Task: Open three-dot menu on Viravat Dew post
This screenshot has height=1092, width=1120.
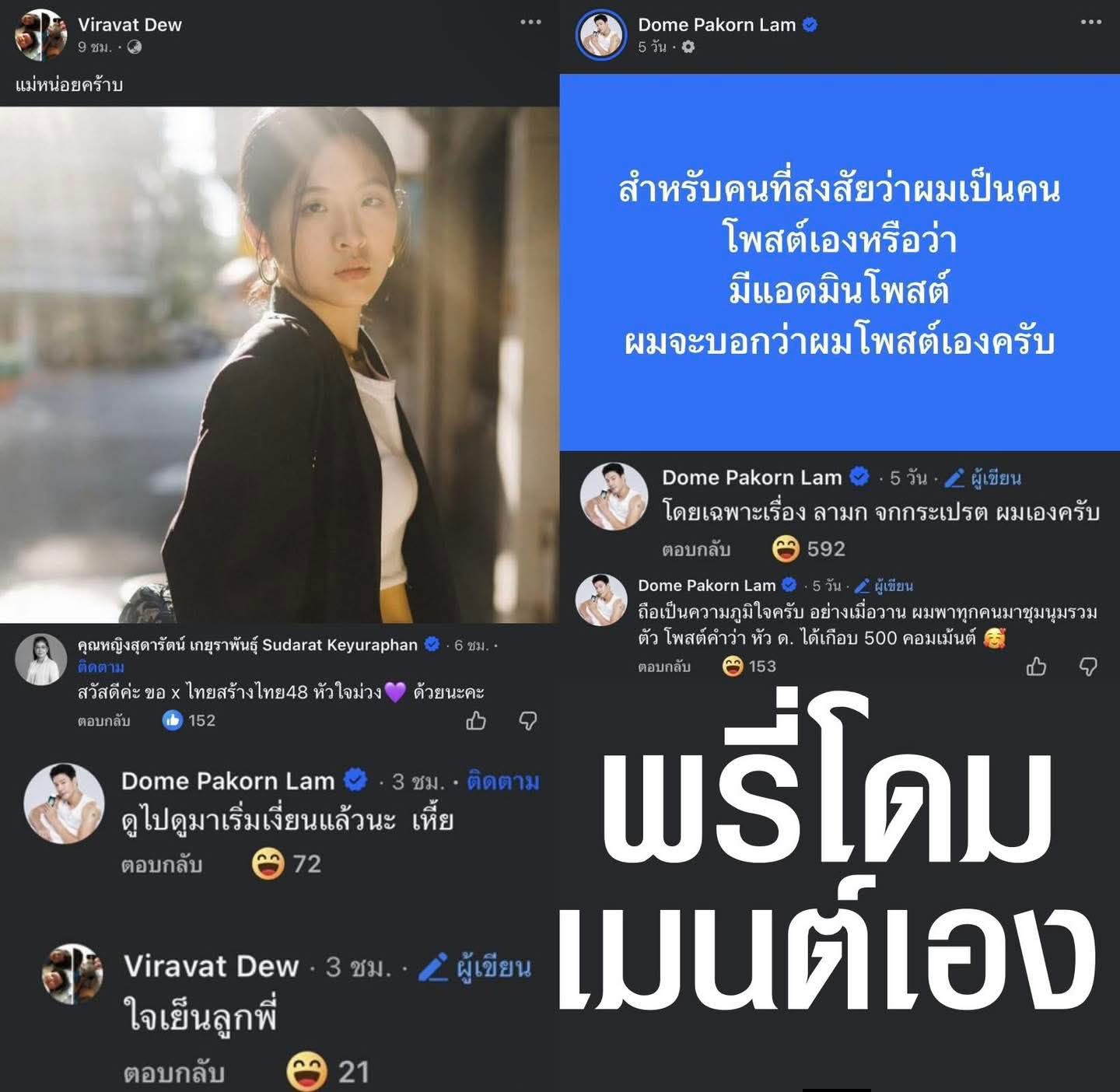Action: pos(530,22)
